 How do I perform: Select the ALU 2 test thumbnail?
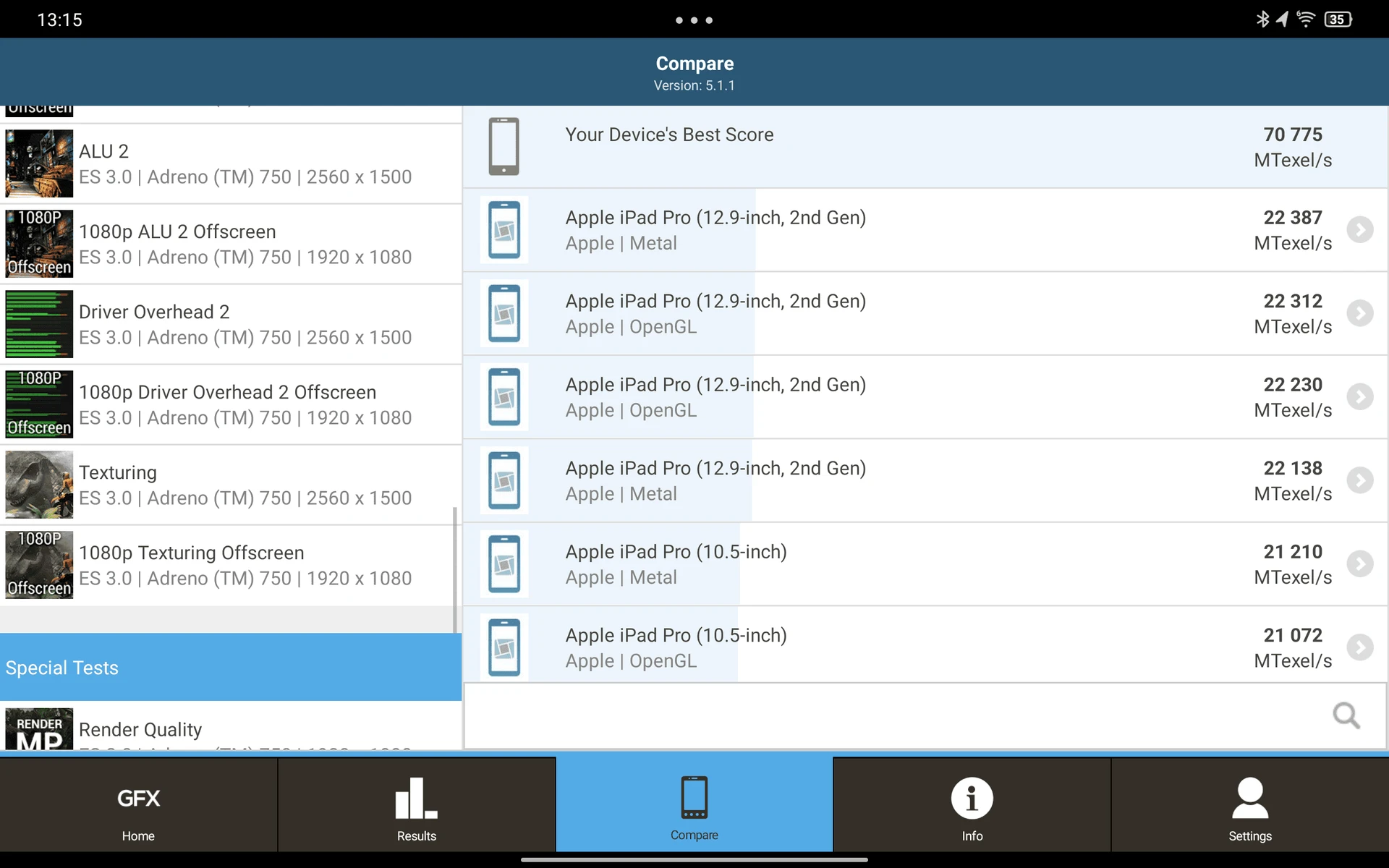click(39, 163)
